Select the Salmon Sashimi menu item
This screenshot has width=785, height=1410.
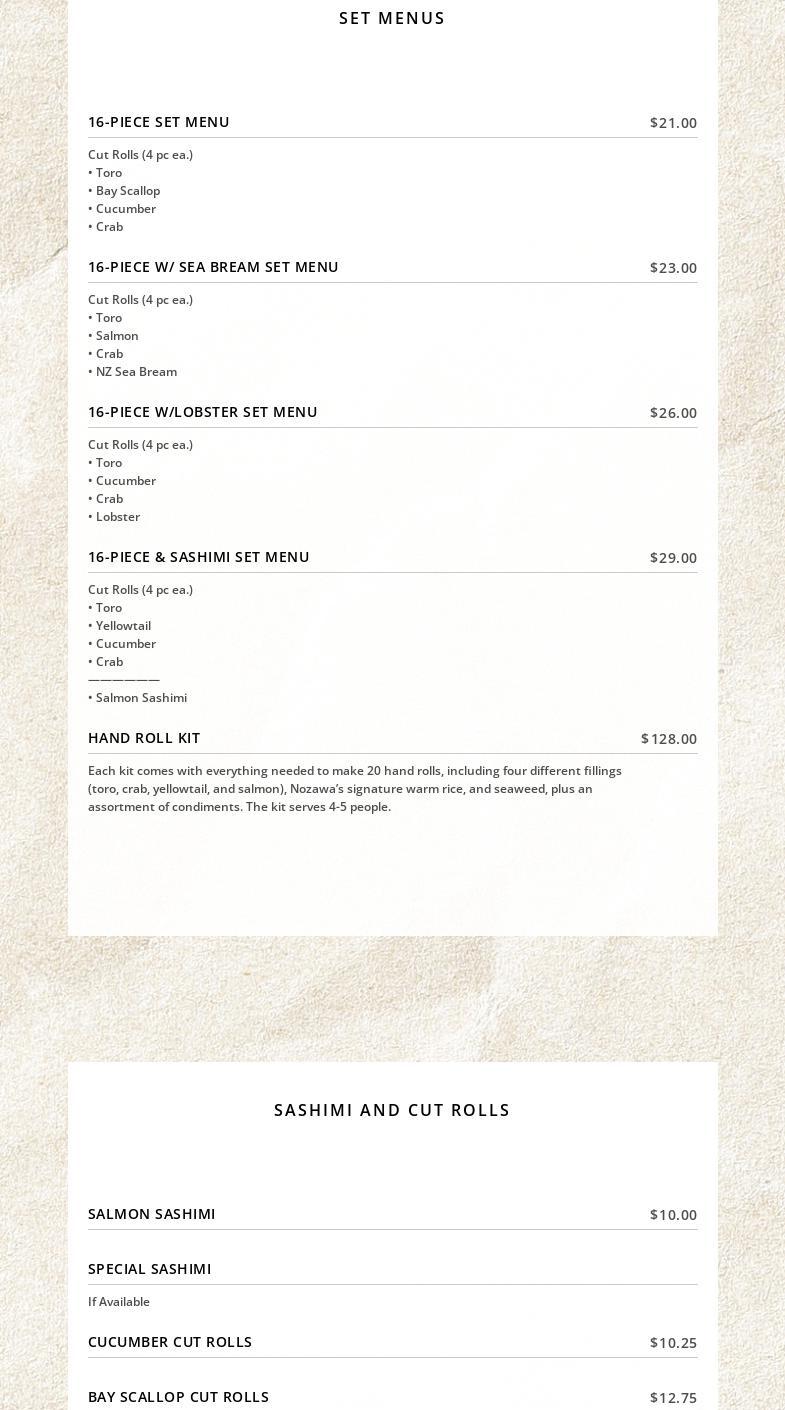(152, 1214)
